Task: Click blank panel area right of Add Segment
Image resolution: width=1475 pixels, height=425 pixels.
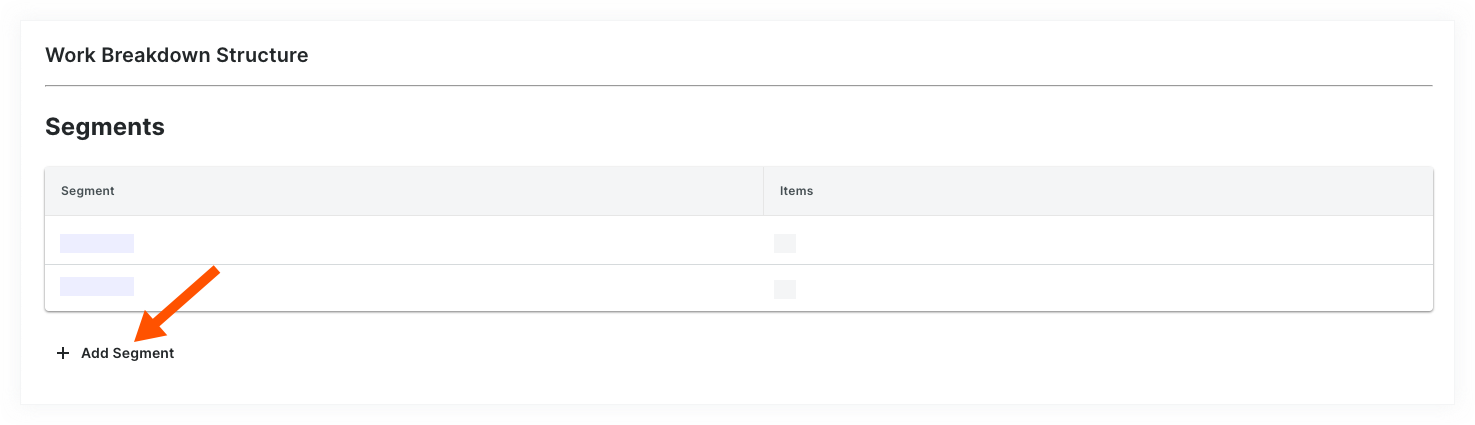Action: click(700, 355)
